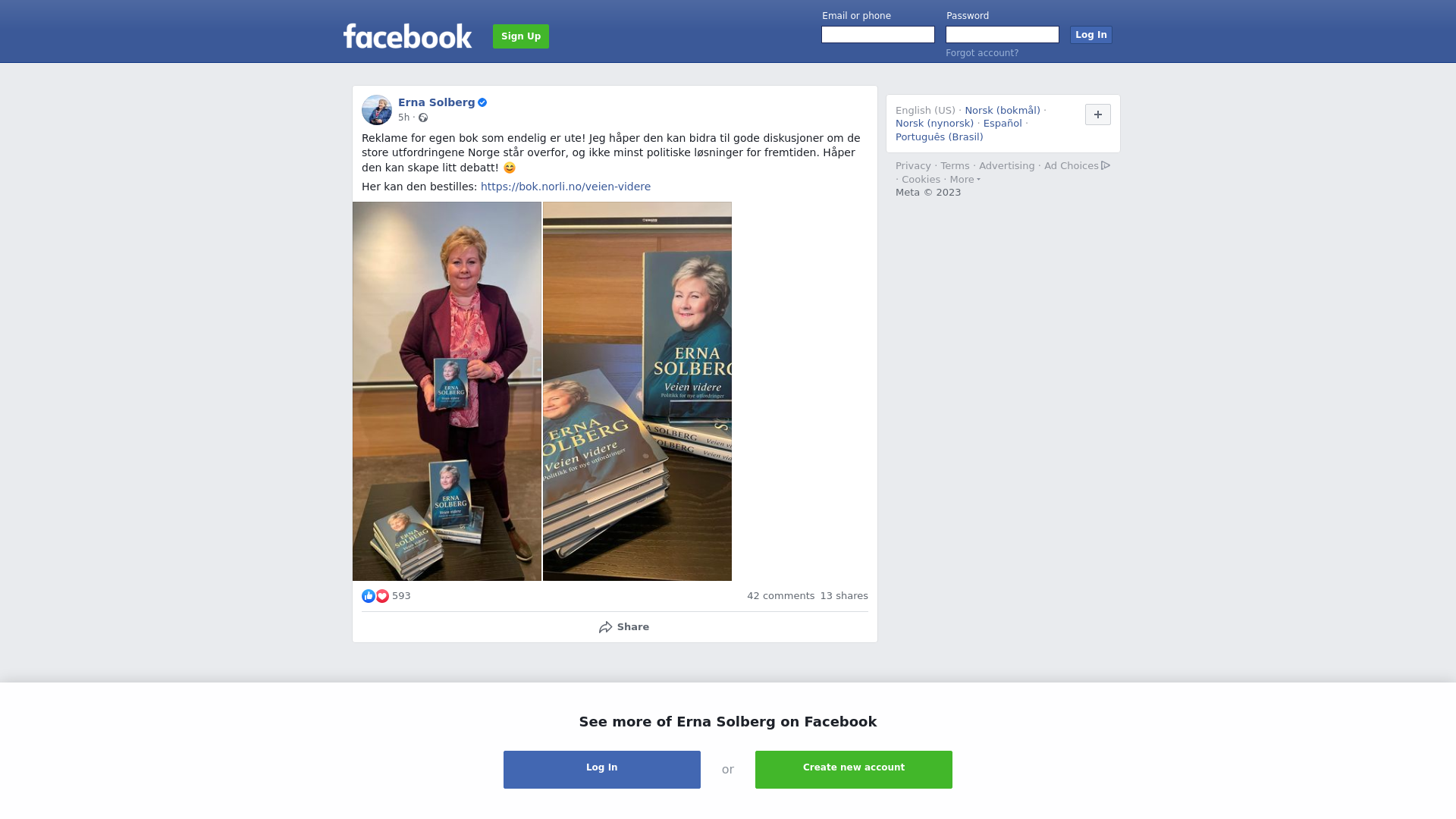Viewport: 1456px width, 819px height.
Task: Click the Log In button in header
Action: (x=1091, y=35)
